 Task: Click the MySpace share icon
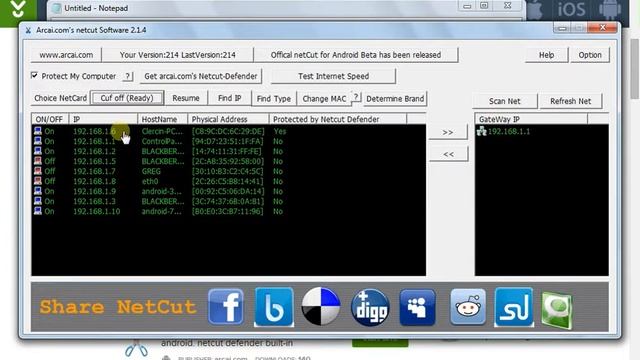(418, 307)
